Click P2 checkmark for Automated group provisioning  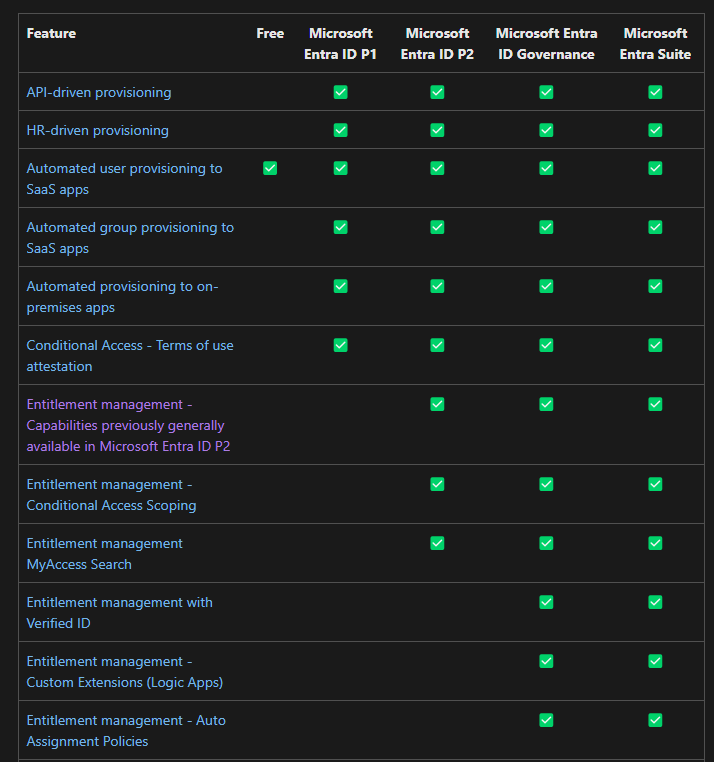coord(437,227)
